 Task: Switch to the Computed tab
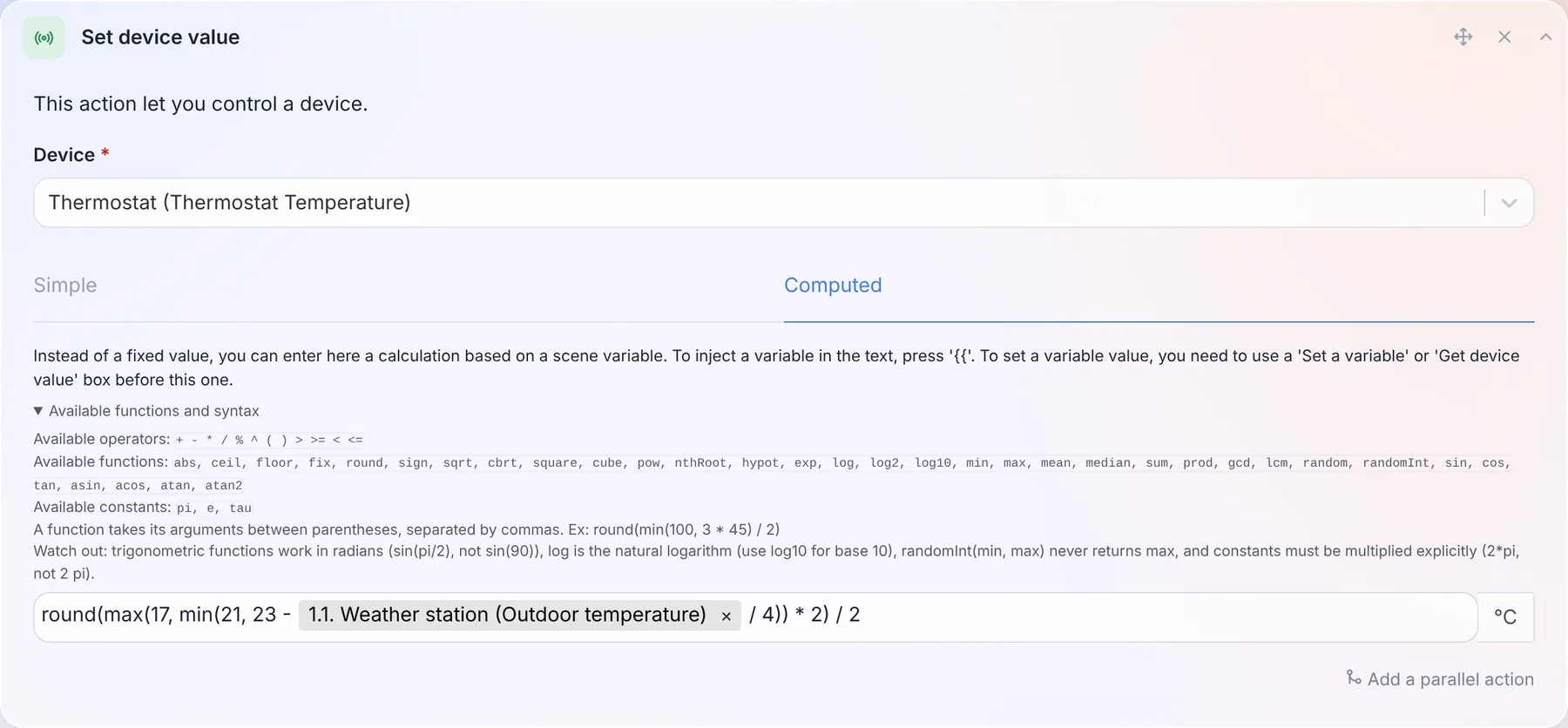[x=833, y=286]
